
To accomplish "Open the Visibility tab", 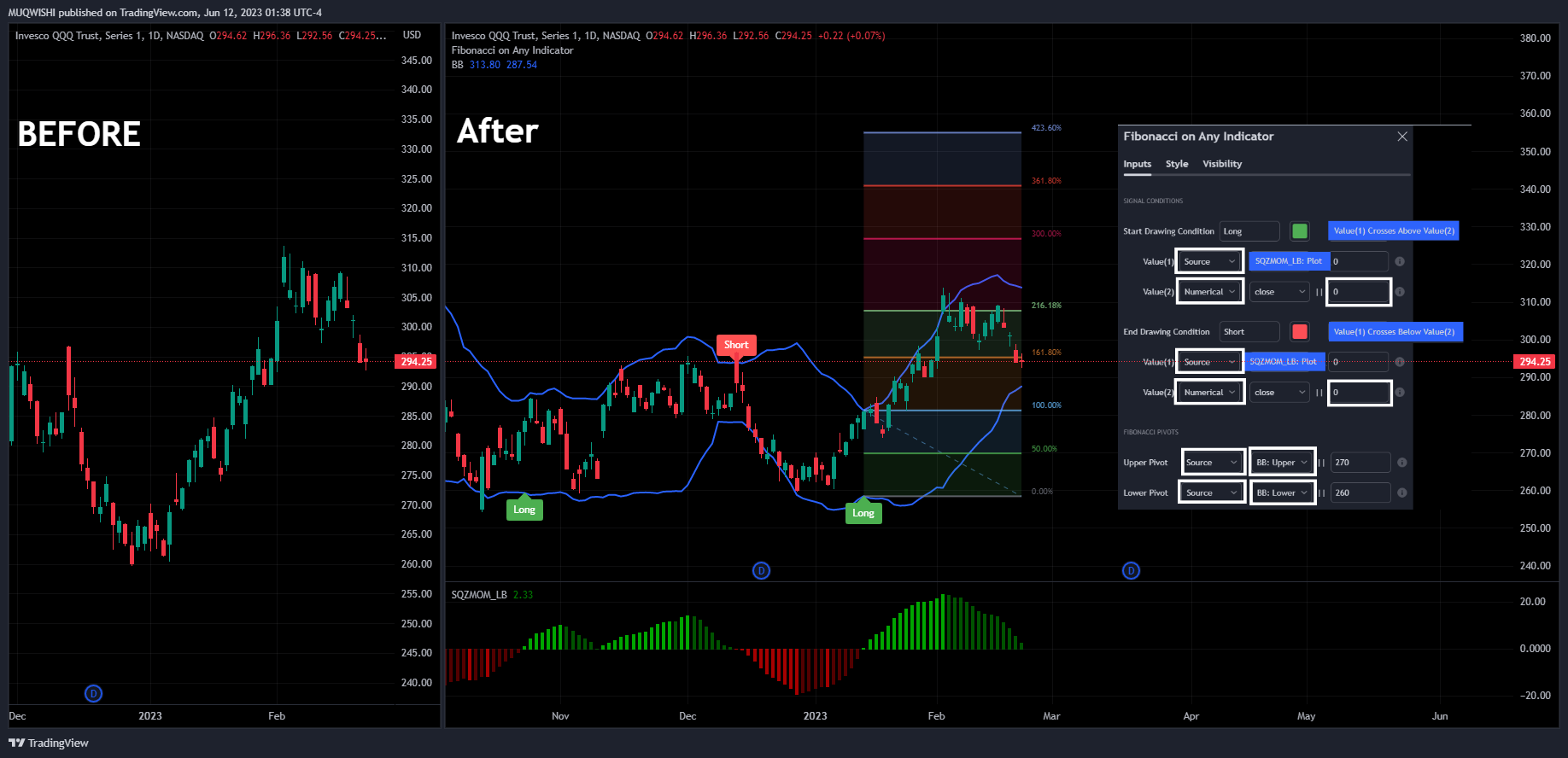I will (x=1222, y=164).
